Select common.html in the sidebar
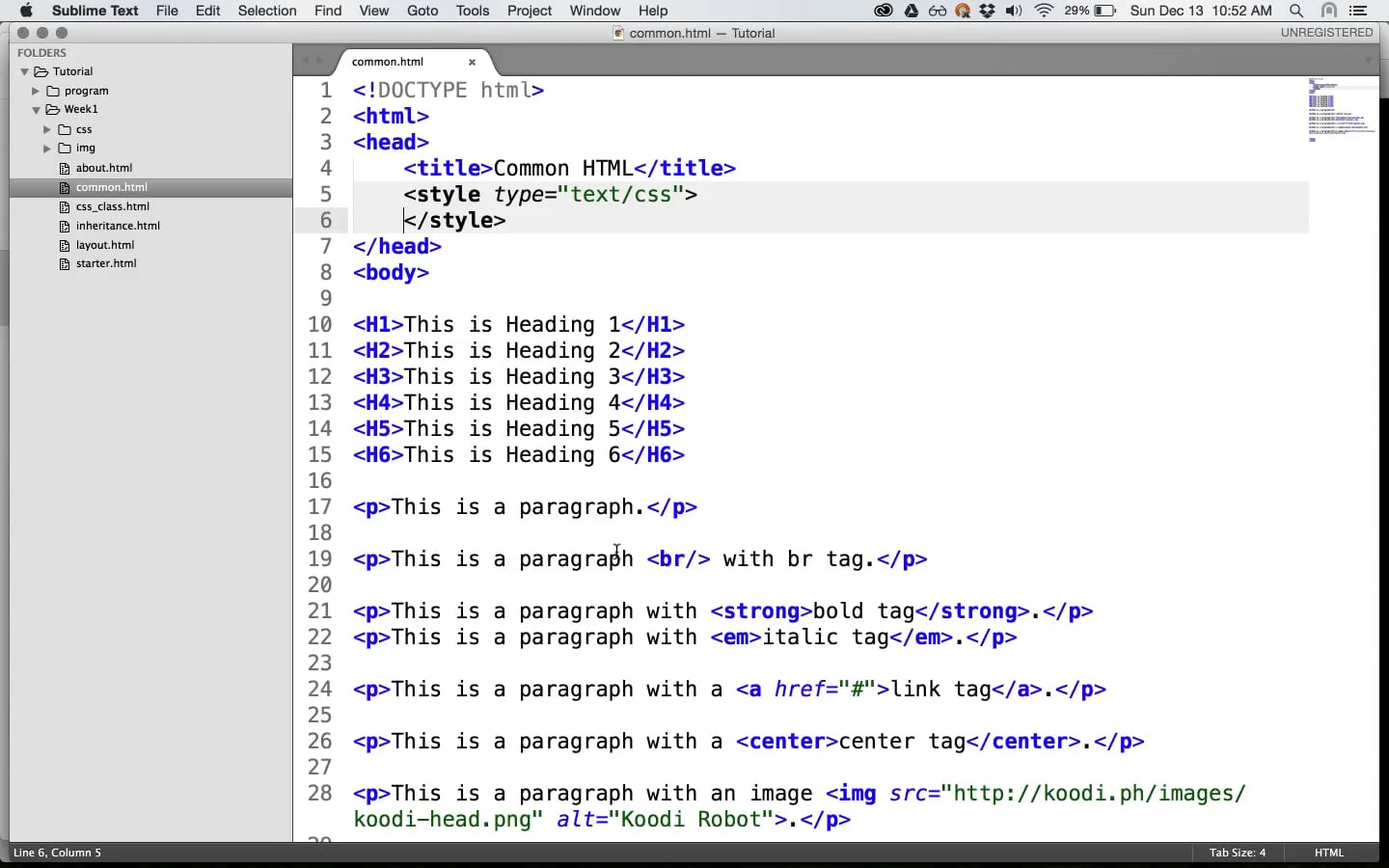The height and width of the screenshot is (868, 1389). tap(112, 187)
